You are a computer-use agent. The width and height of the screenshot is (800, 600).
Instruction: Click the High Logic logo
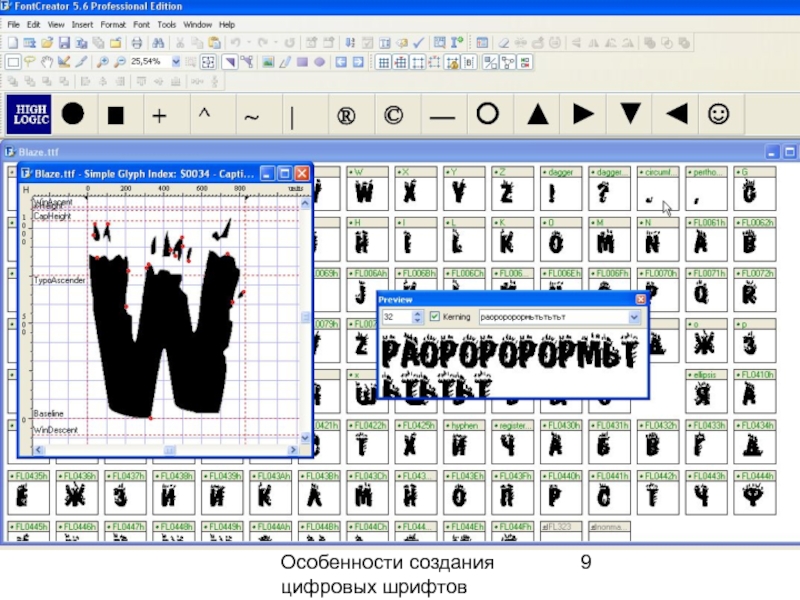tap(30, 116)
